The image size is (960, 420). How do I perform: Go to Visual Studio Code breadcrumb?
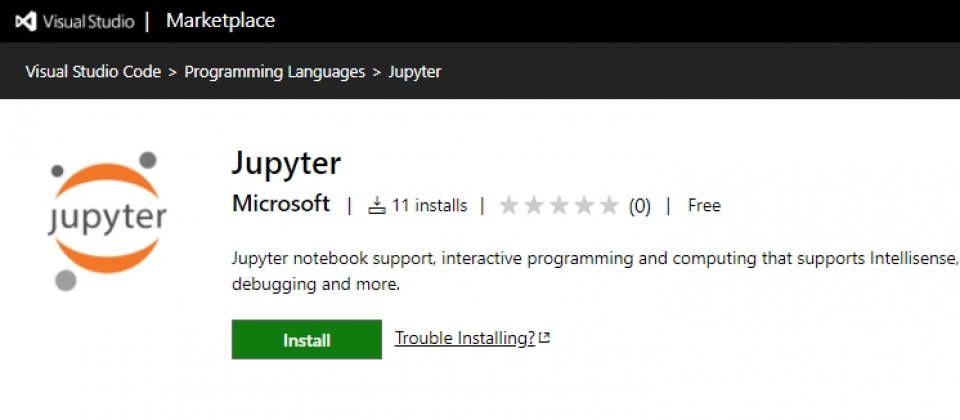pos(93,72)
